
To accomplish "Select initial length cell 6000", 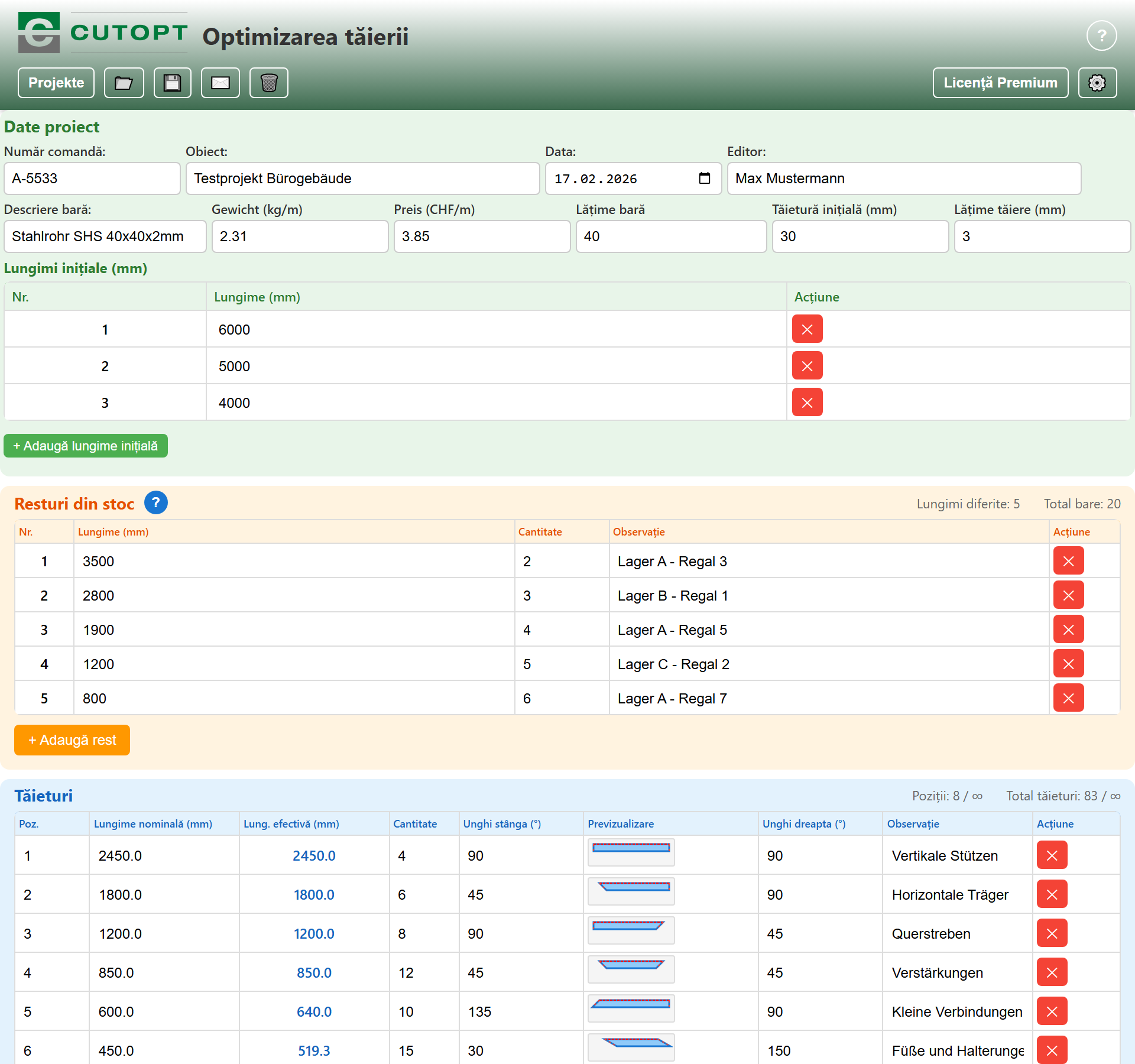I will pyautogui.click(x=497, y=329).
